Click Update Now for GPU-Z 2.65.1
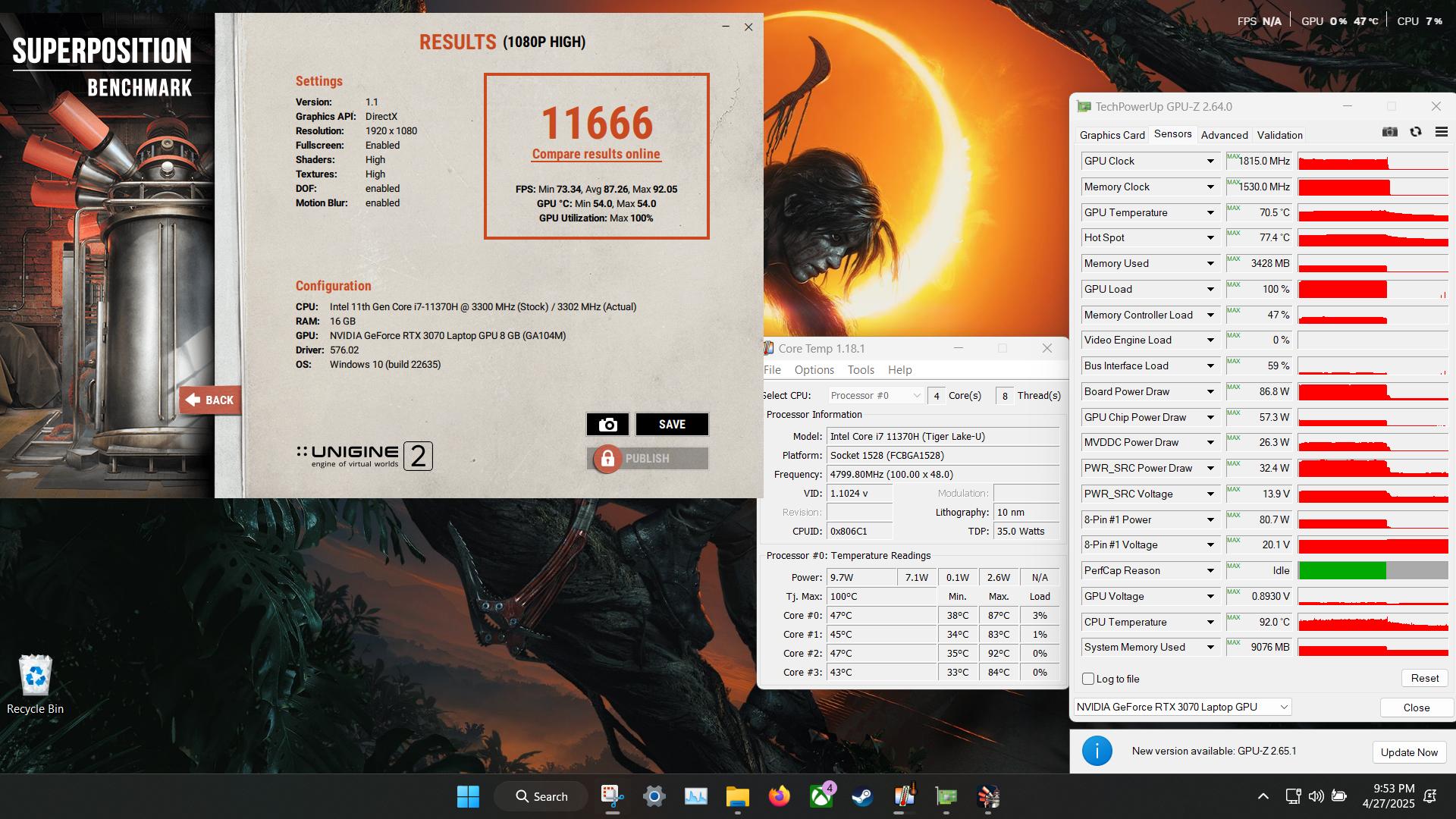 [1409, 752]
